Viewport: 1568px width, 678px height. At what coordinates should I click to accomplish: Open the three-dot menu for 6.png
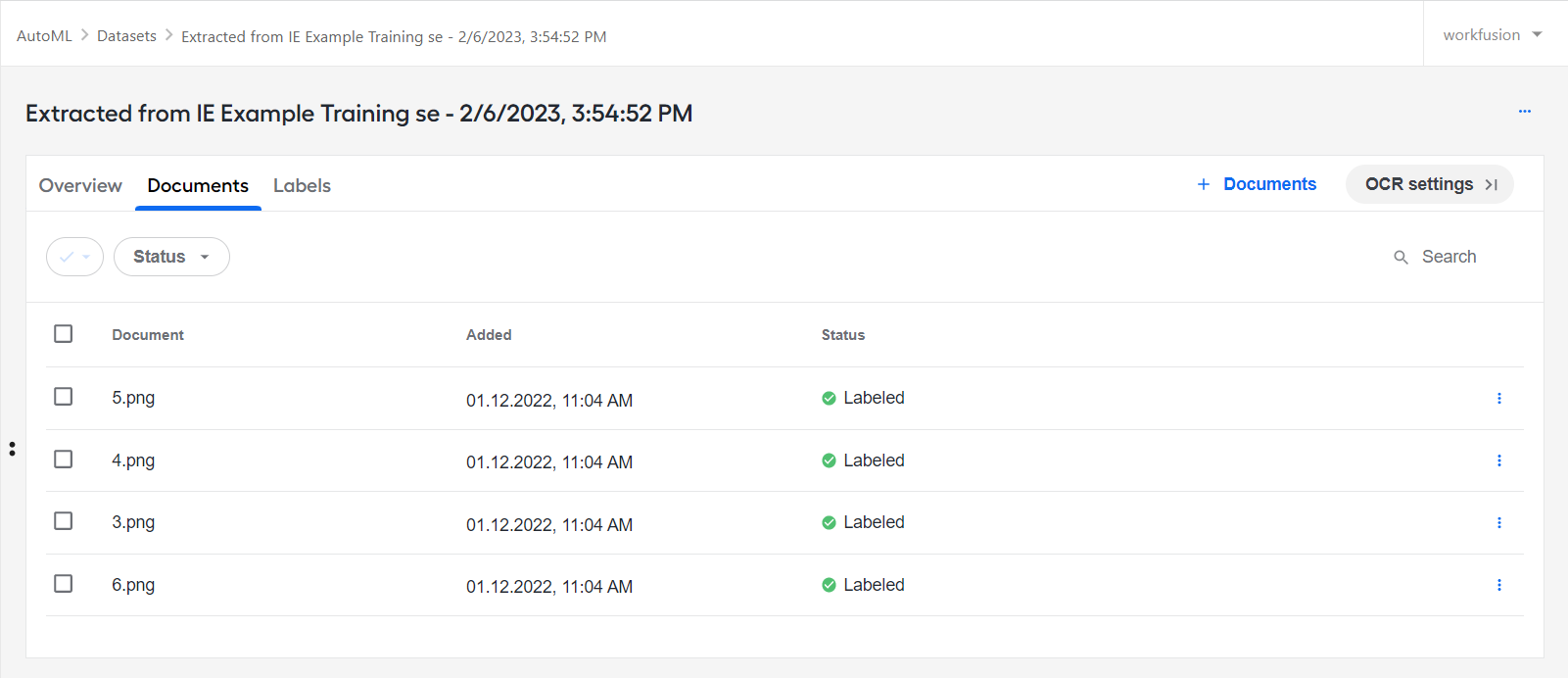[x=1498, y=585]
